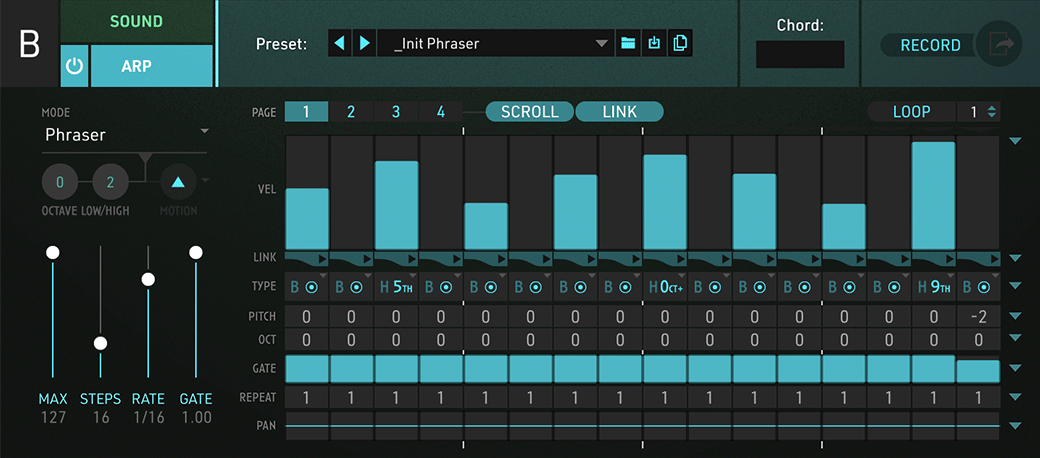This screenshot has height=458, width=1040.
Task: Expand the VEL row options arrow
Action: pyautogui.click(x=1015, y=142)
